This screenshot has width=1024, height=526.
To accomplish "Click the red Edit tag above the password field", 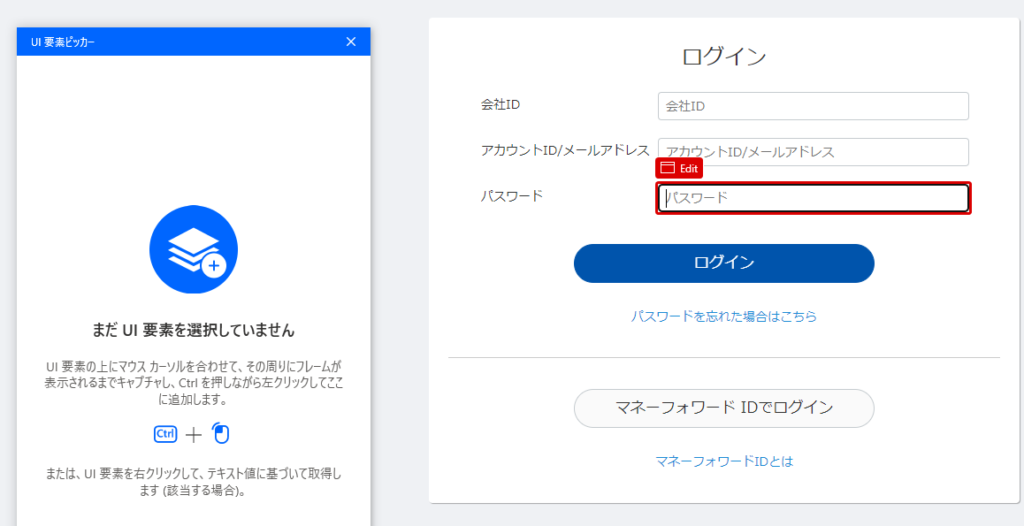I will pos(679,168).
